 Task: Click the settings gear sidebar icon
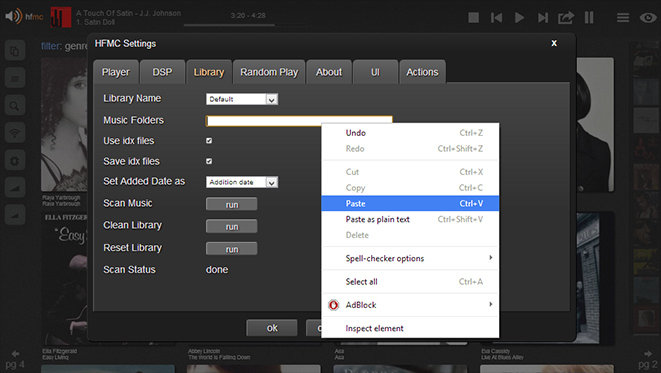(15, 160)
